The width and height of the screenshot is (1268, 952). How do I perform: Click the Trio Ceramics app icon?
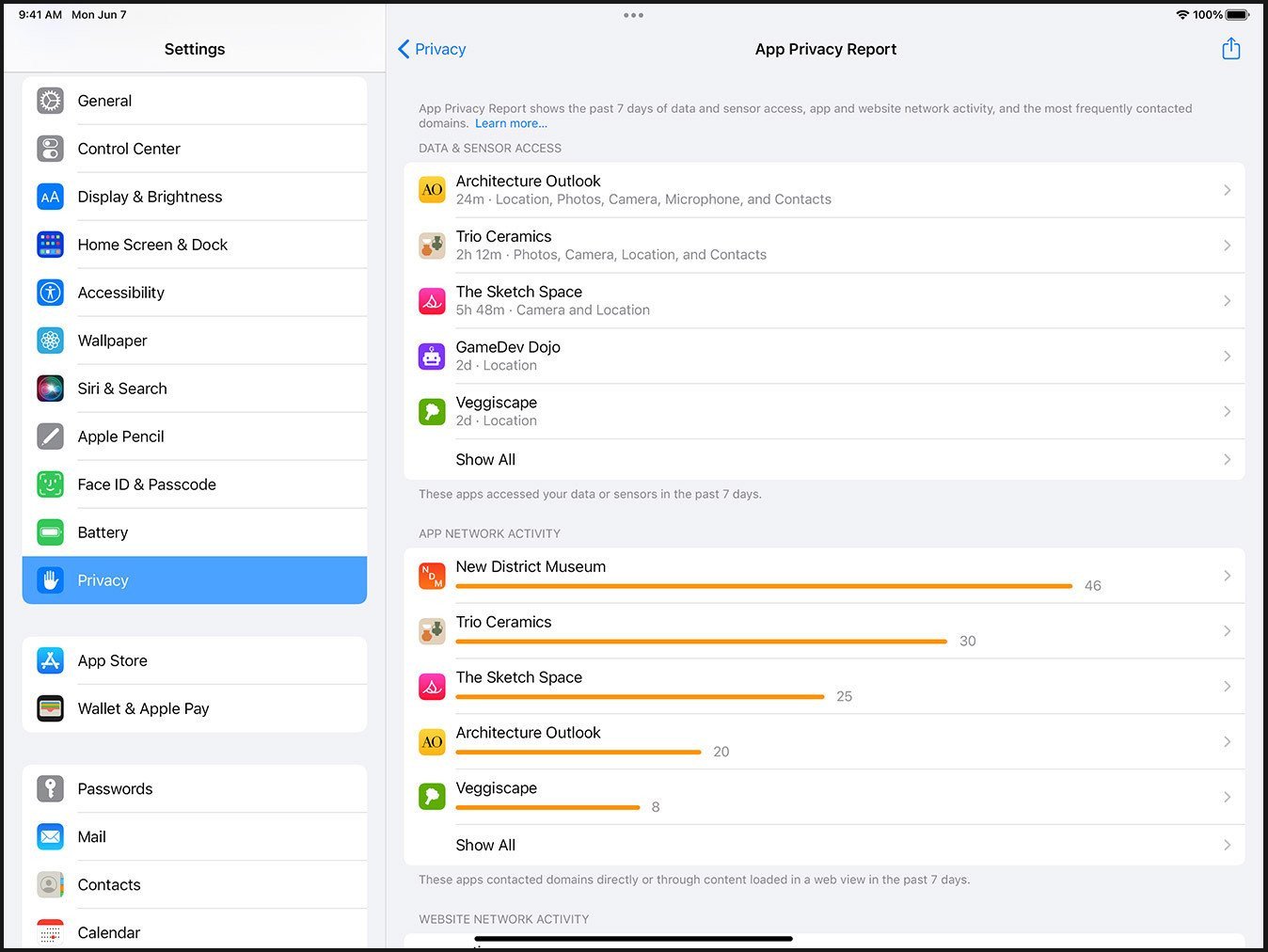[432, 245]
